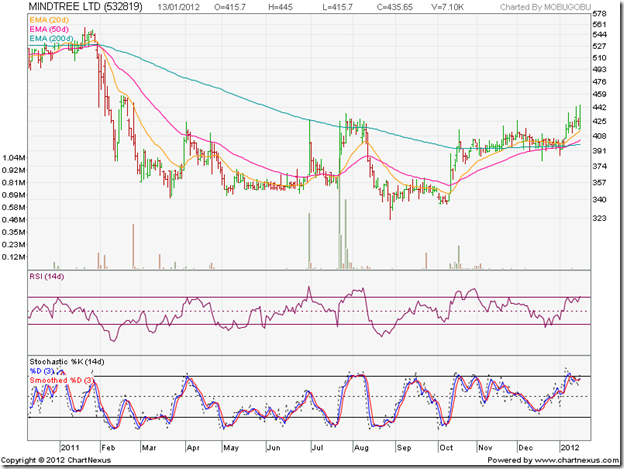This screenshot has height=469, width=624.
Task: Click the H=445 high value
Action: (x=280, y=7)
